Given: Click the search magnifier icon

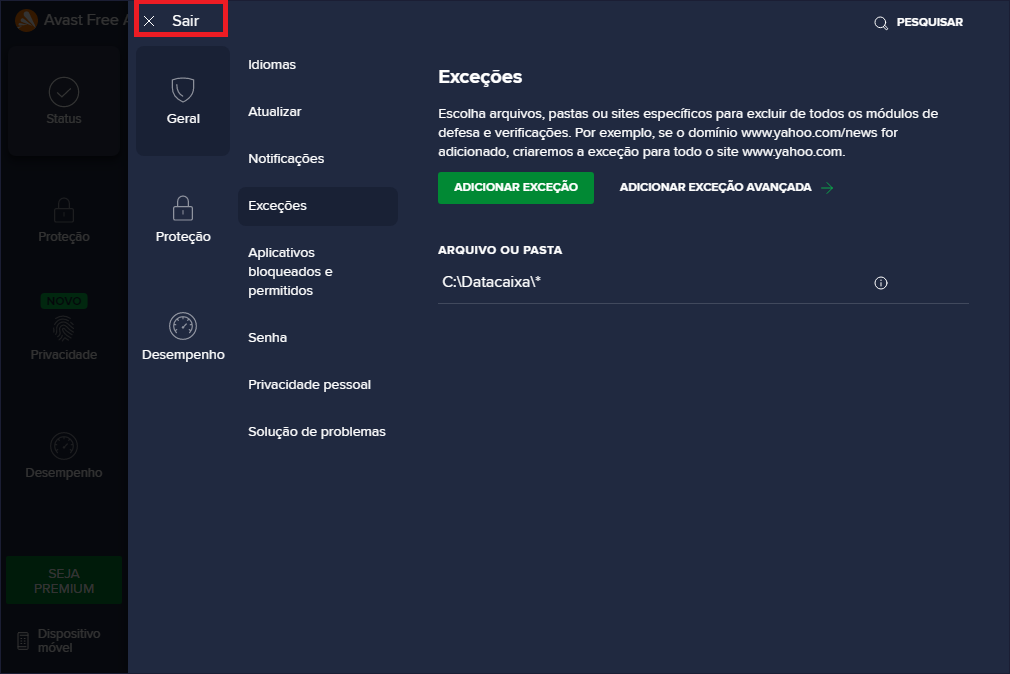Looking at the screenshot, I should (x=881, y=23).
